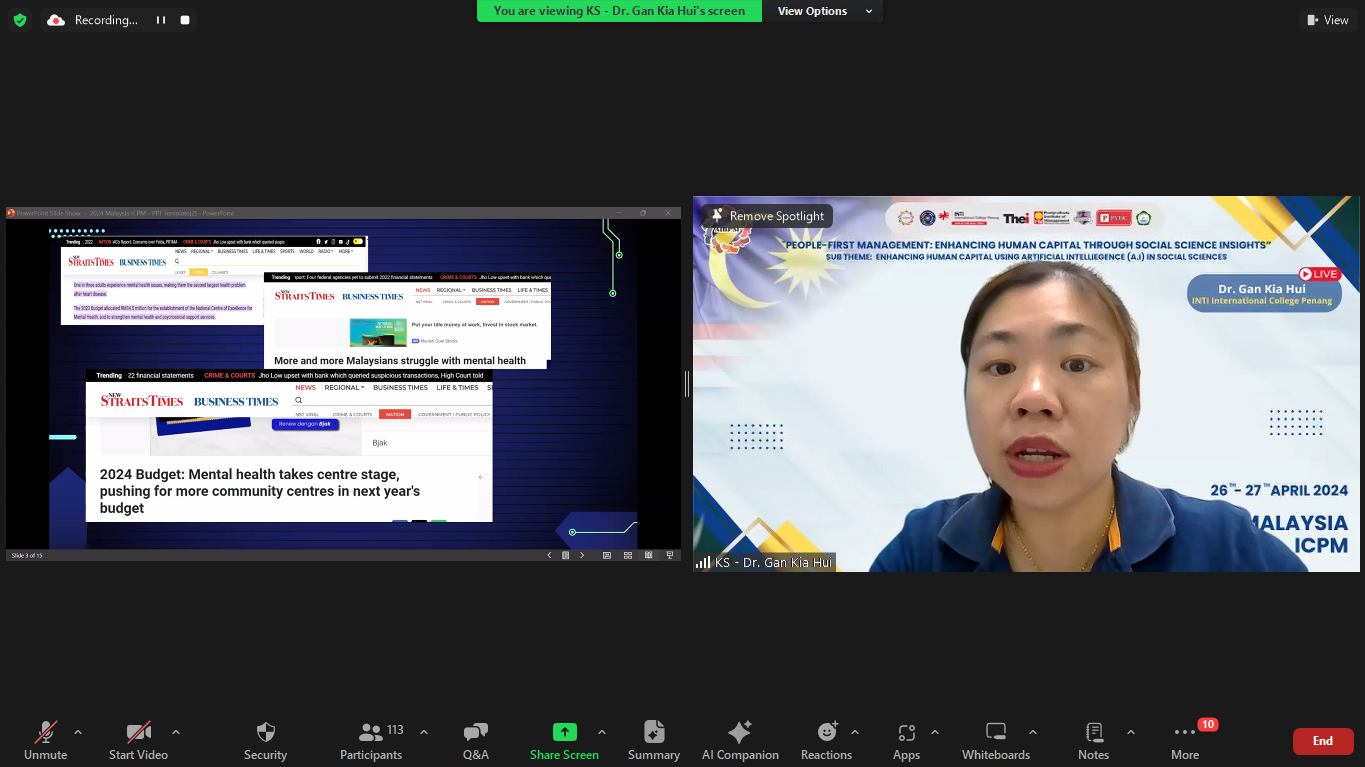
Task: Advance to next slide in PowerPoint show
Action: pyautogui.click(x=582, y=555)
